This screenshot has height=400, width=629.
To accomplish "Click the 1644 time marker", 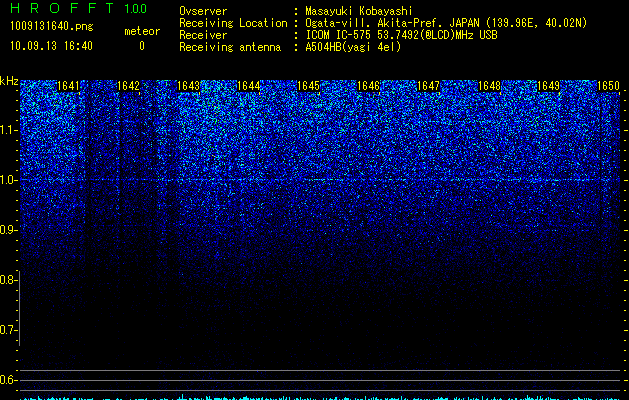I will (248, 86).
